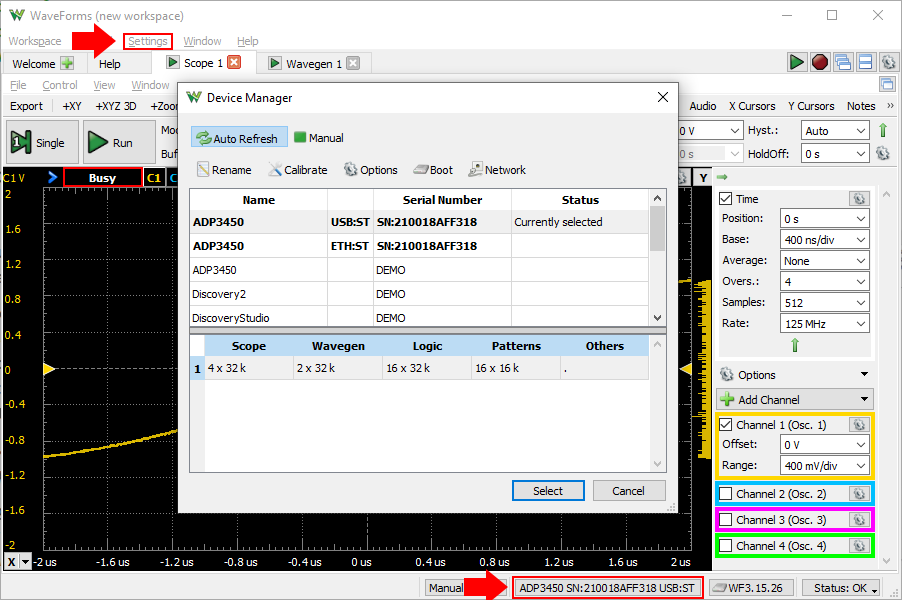Close the Wavegen 1 tab
The image size is (902, 600).
click(x=353, y=63)
